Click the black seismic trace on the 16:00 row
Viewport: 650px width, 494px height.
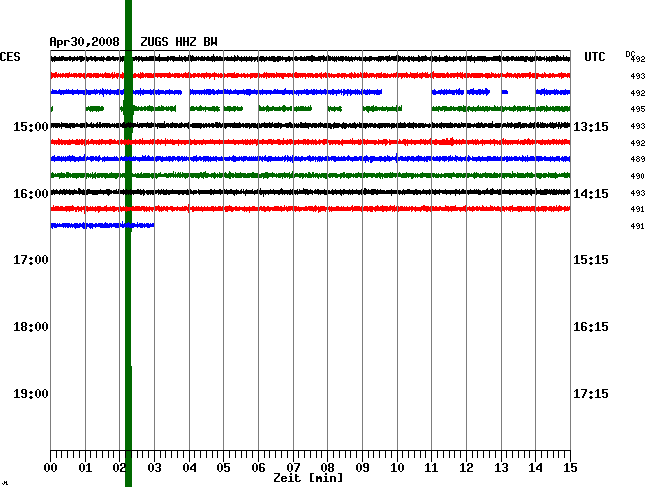pos(310,192)
